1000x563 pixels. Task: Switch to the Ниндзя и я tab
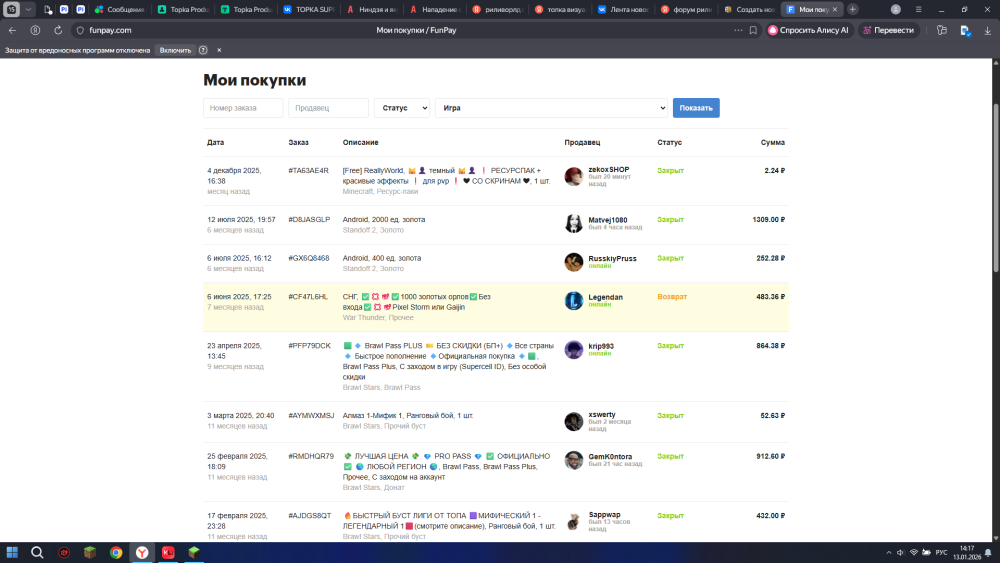pyautogui.click(x=374, y=10)
